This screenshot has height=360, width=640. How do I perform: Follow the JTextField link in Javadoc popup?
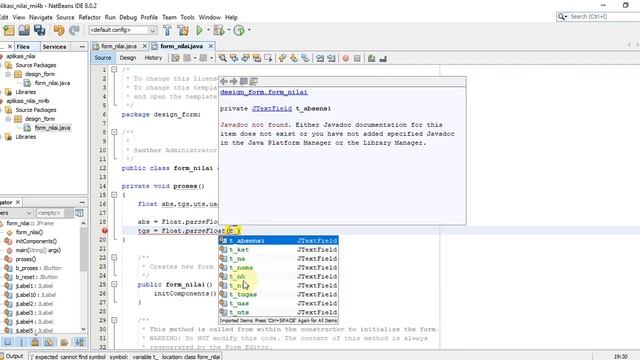click(272, 109)
